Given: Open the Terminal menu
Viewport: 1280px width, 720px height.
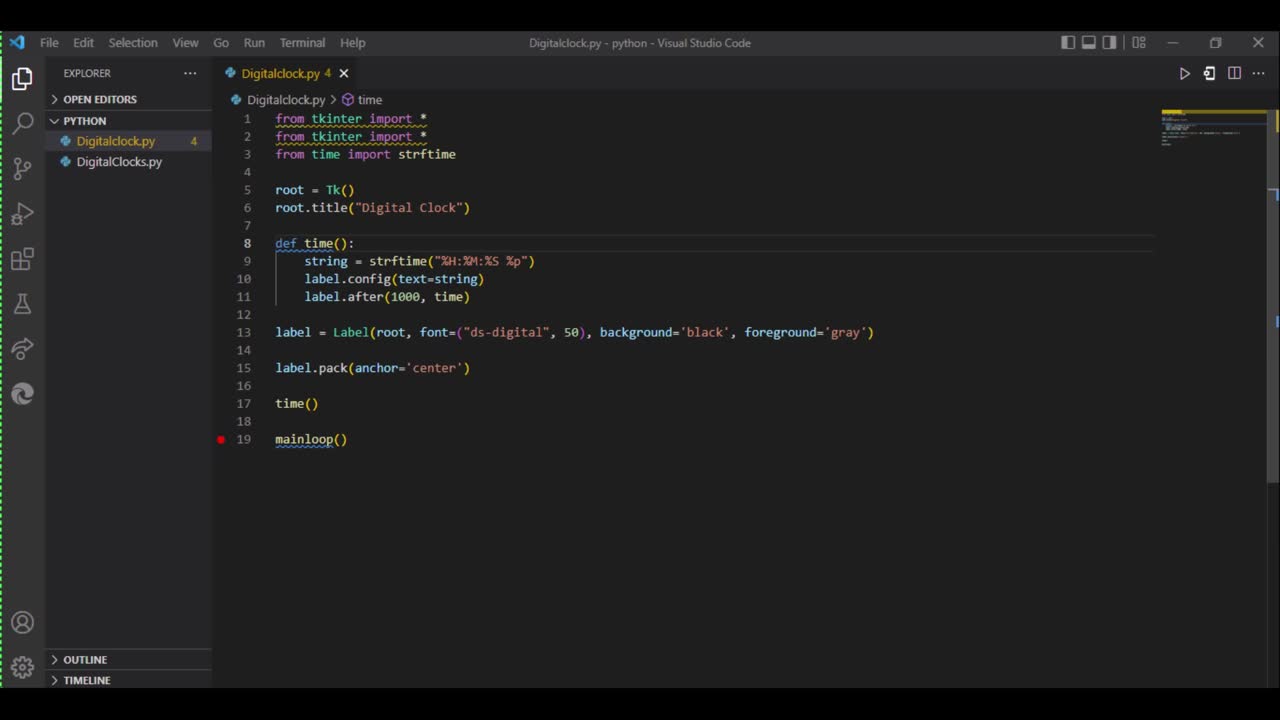Looking at the screenshot, I should [302, 42].
